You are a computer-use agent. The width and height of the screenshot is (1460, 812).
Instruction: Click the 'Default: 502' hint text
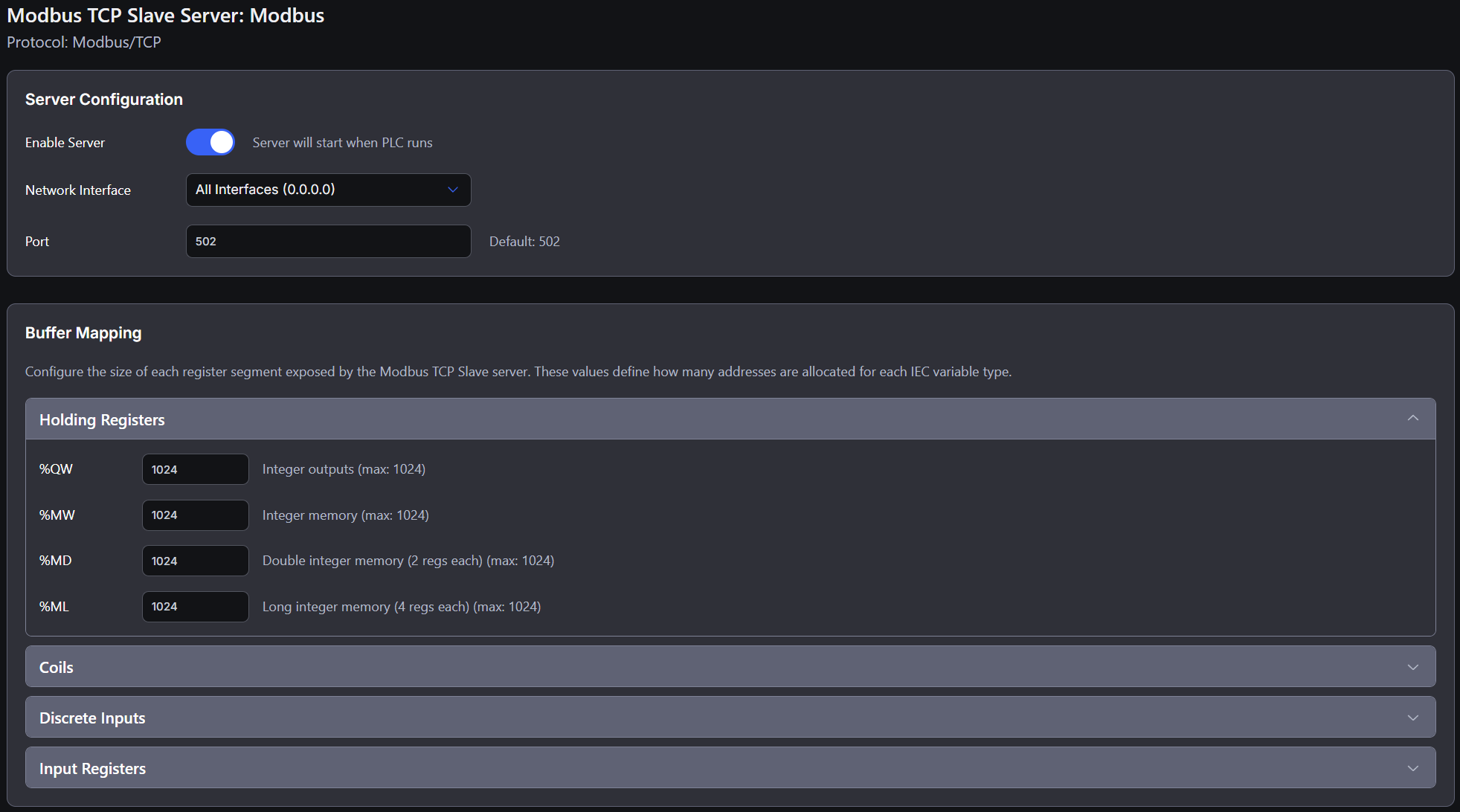click(524, 241)
